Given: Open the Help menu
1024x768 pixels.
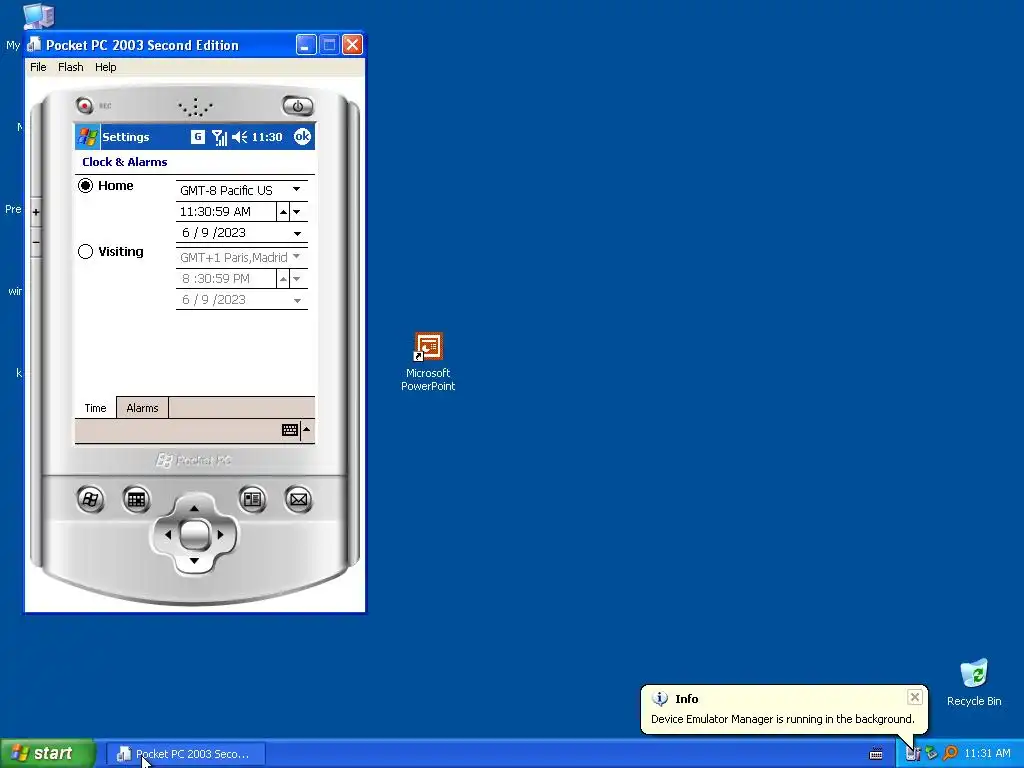Looking at the screenshot, I should point(105,67).
